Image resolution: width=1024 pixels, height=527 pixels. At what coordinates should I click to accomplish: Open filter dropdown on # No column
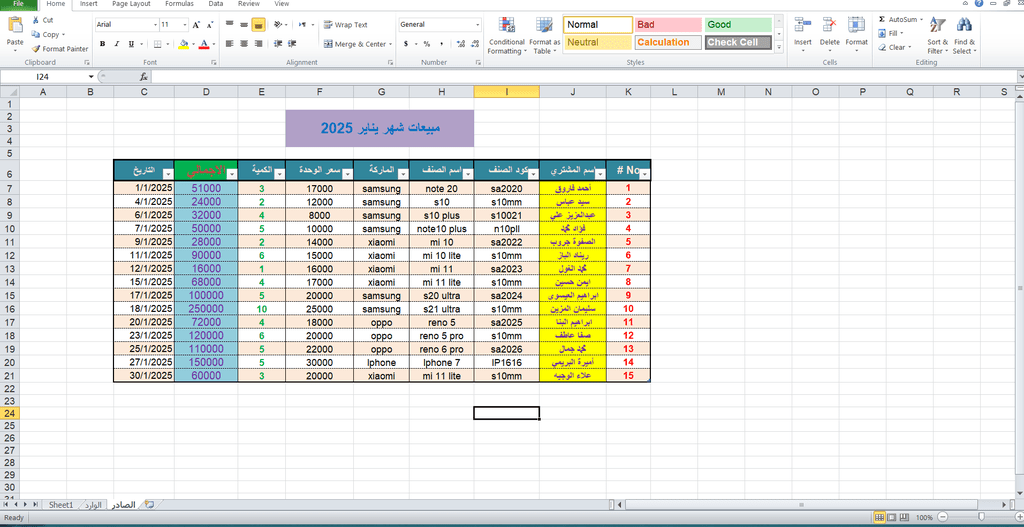click(x=645, y=174)
